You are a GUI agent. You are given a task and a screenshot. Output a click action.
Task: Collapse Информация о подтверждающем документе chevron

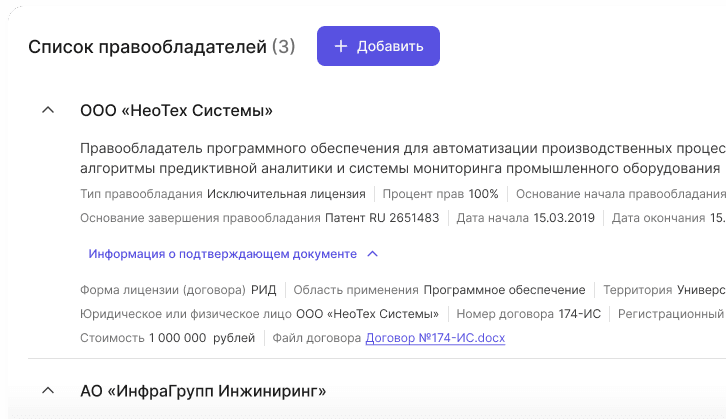[373, 254]
